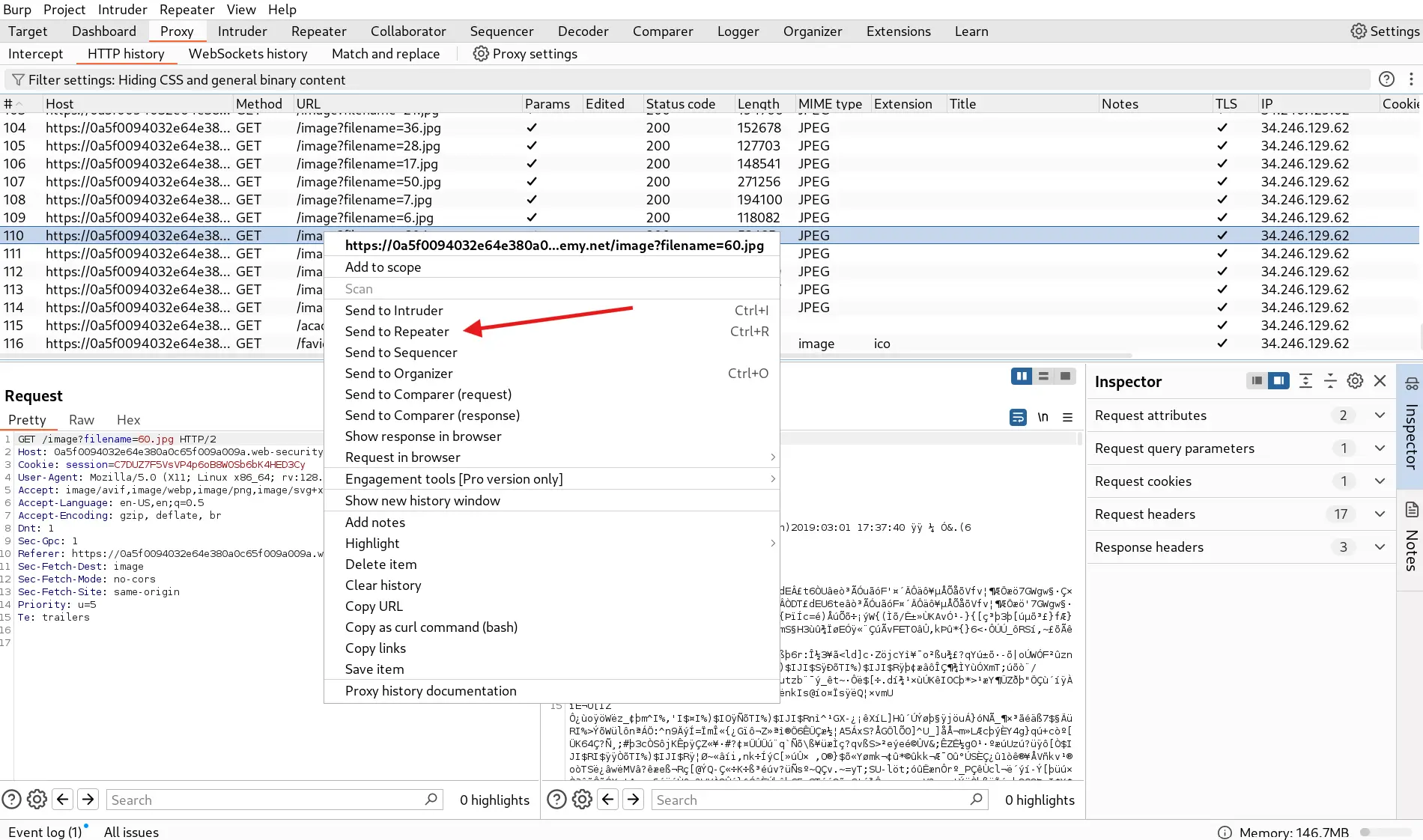Click the history table horizontal scrollbar
Screen dimensions: 1423x840
(x=566, y=356)
